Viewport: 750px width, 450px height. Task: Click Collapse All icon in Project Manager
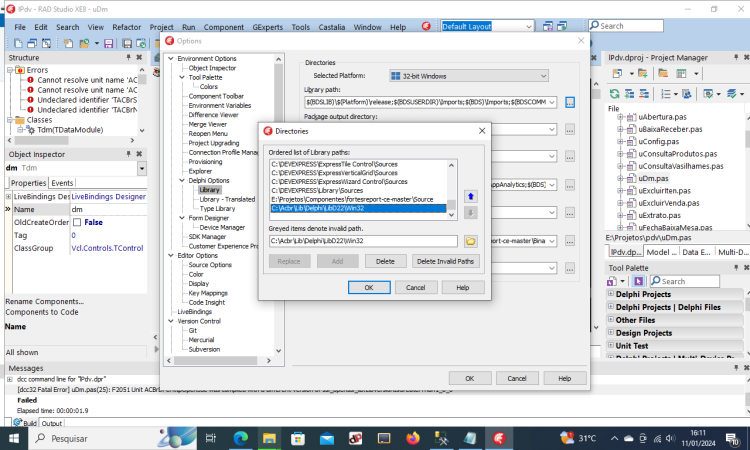[x=644, y=94]
